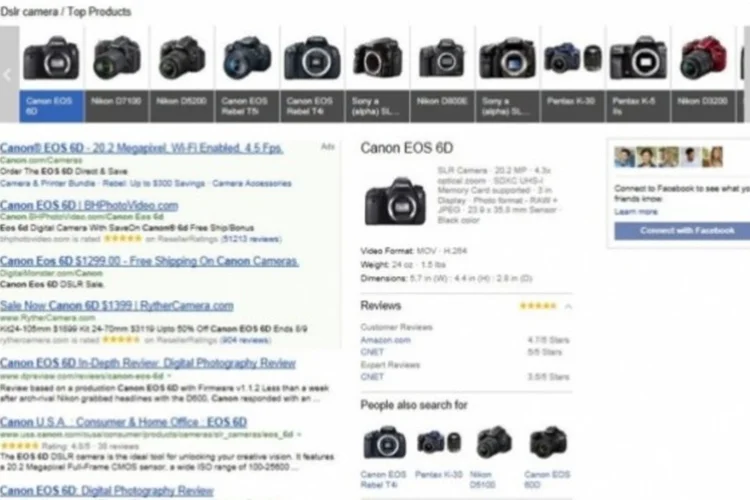The width and height of the screenshot is (750, 500).
Task: Click the 'Canon EOS 6D' product panel heading
Action: point(407,148)
